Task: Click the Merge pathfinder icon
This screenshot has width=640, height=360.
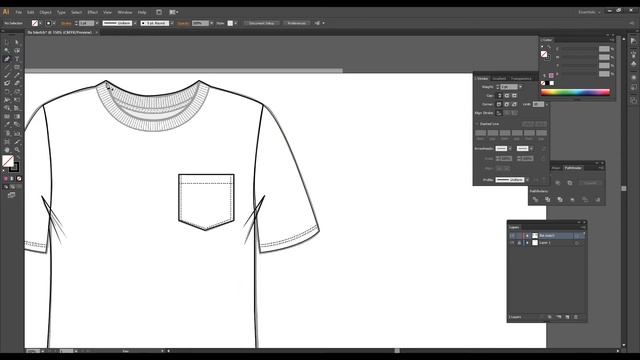Action: [560, 199]
